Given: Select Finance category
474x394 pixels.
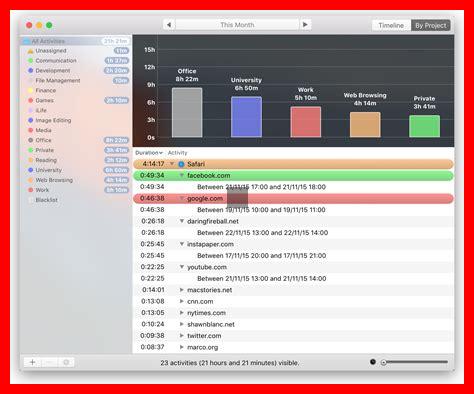Looking at the screenshot, I should (x=76, y=90).
